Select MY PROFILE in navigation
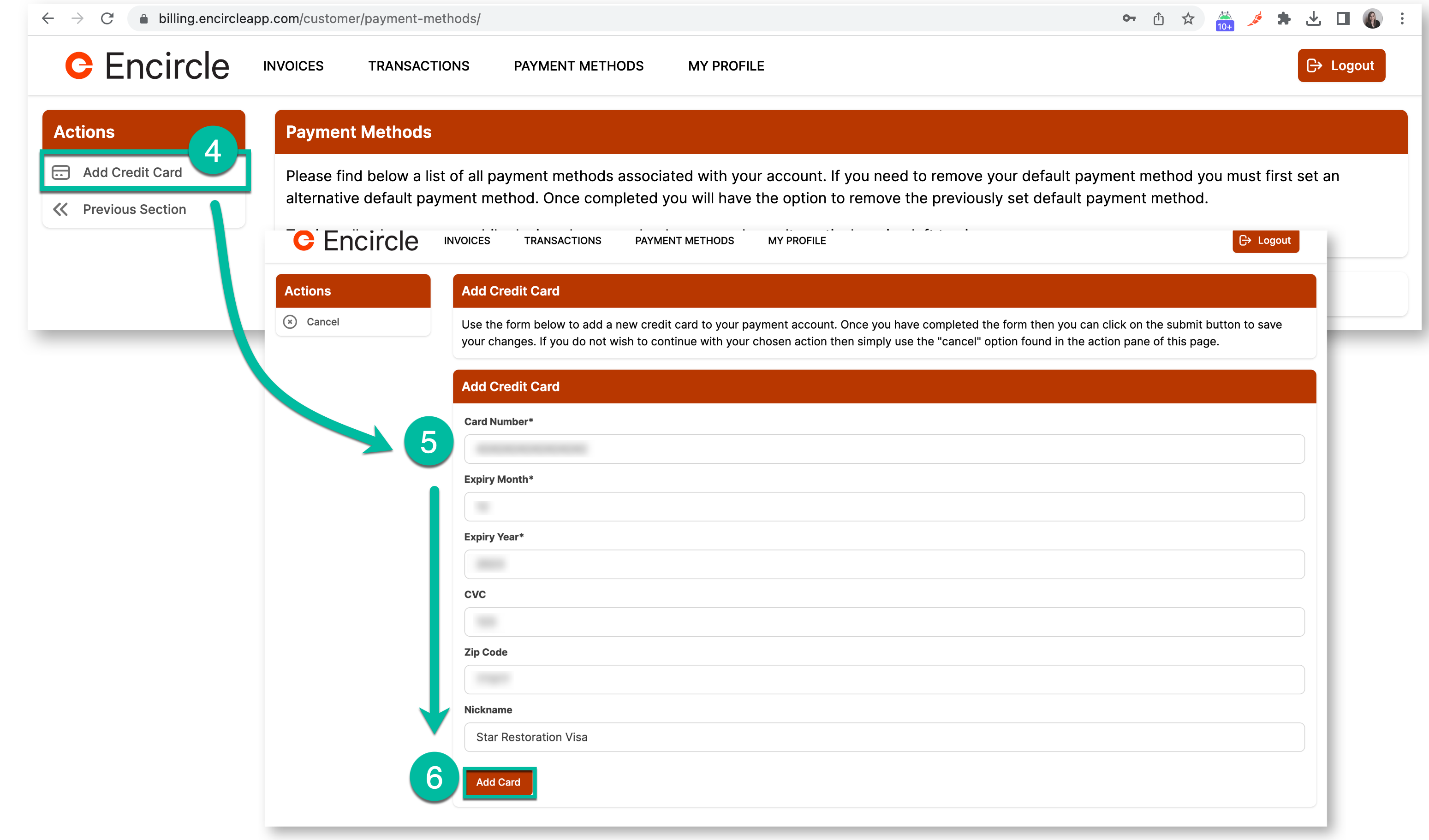Viewport: 1429px width, 840px height. [726, 65]
